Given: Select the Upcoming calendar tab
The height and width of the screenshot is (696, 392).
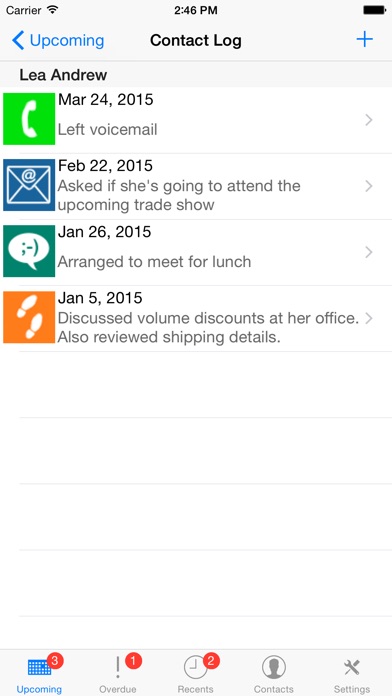Looking at the screenshot, I should coord(40,675).
